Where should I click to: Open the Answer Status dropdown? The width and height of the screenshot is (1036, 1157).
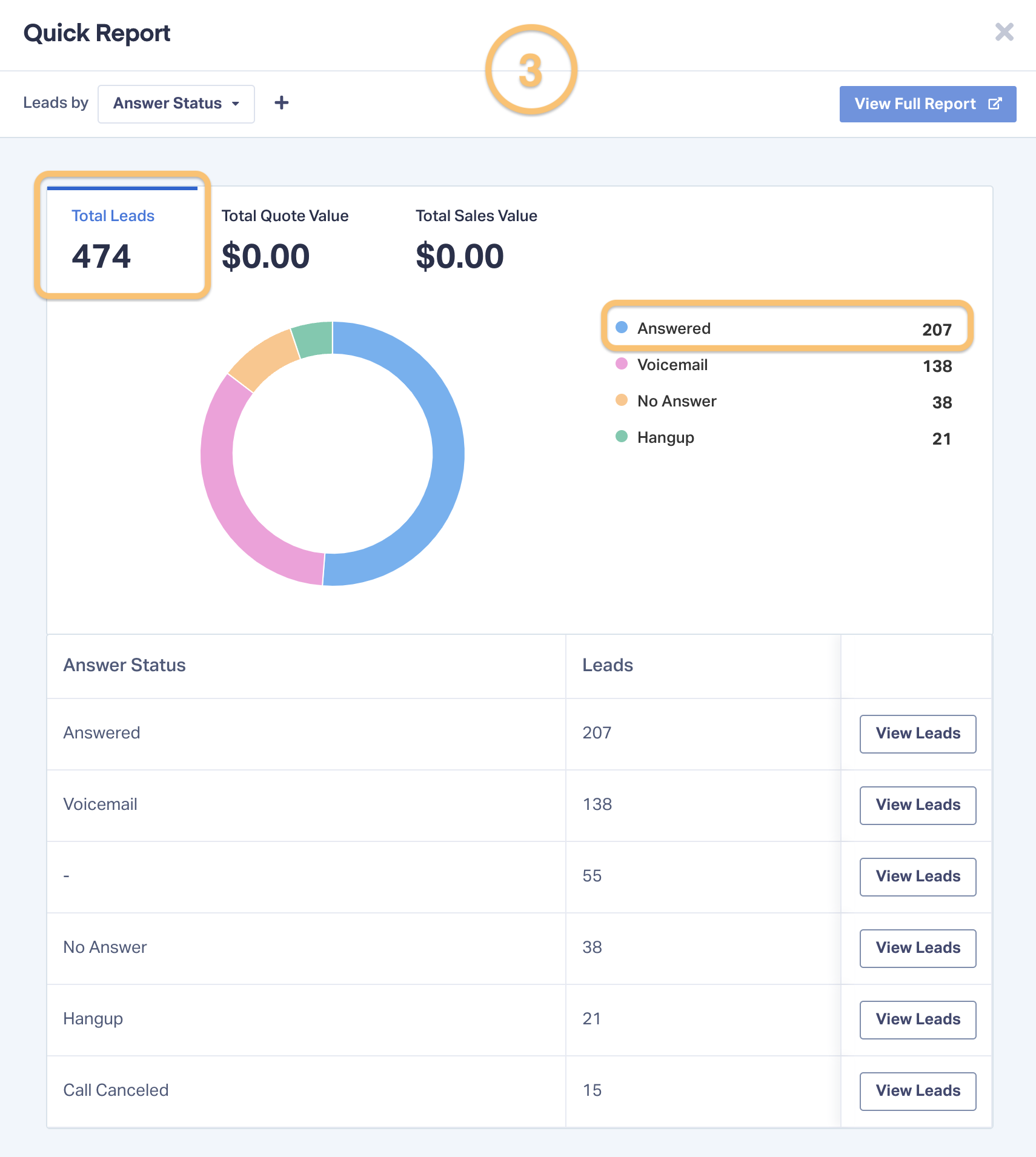pyautogui.click(x=176, y=104)
